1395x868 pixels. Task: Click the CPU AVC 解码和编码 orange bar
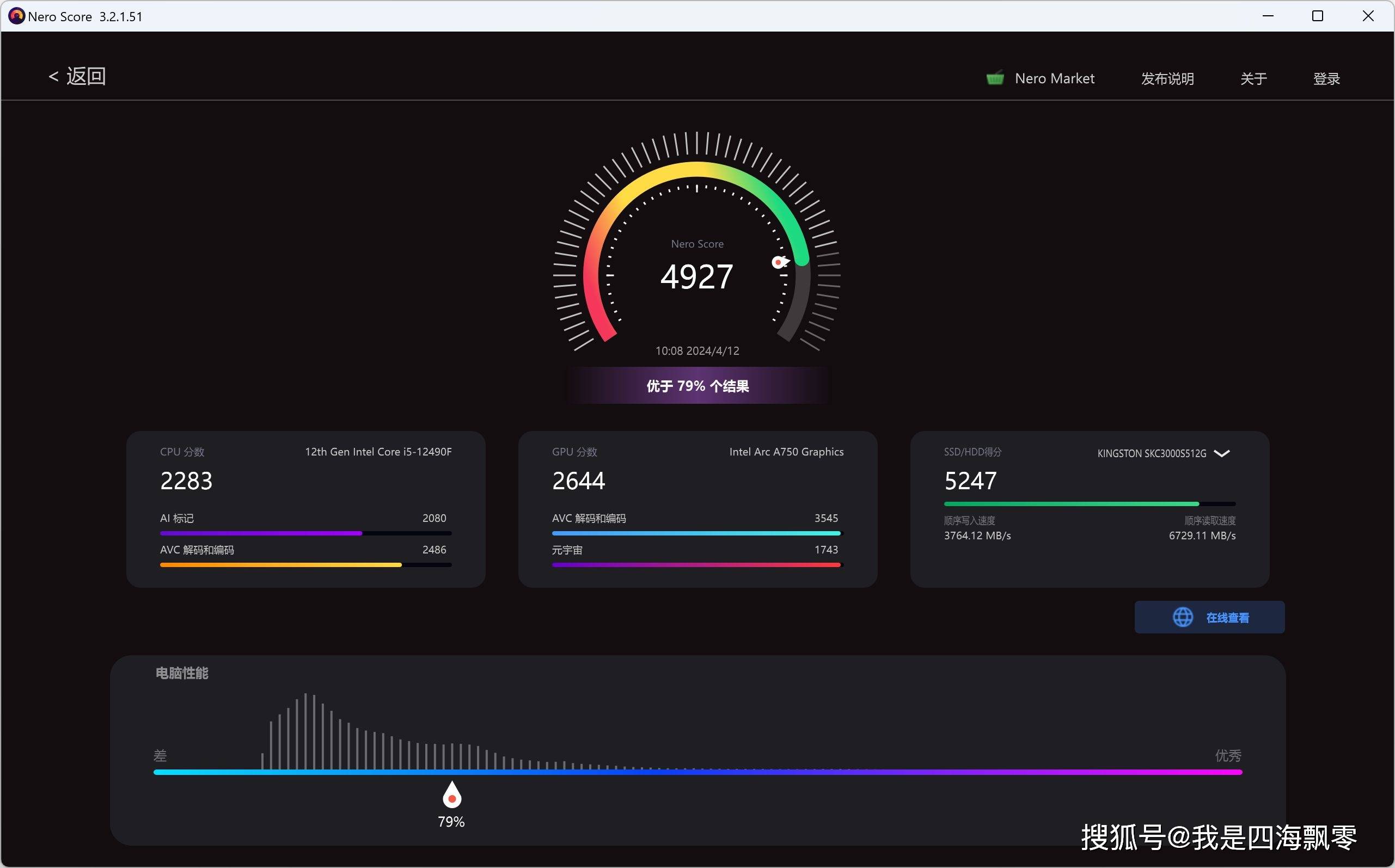(x=305, y=565)
